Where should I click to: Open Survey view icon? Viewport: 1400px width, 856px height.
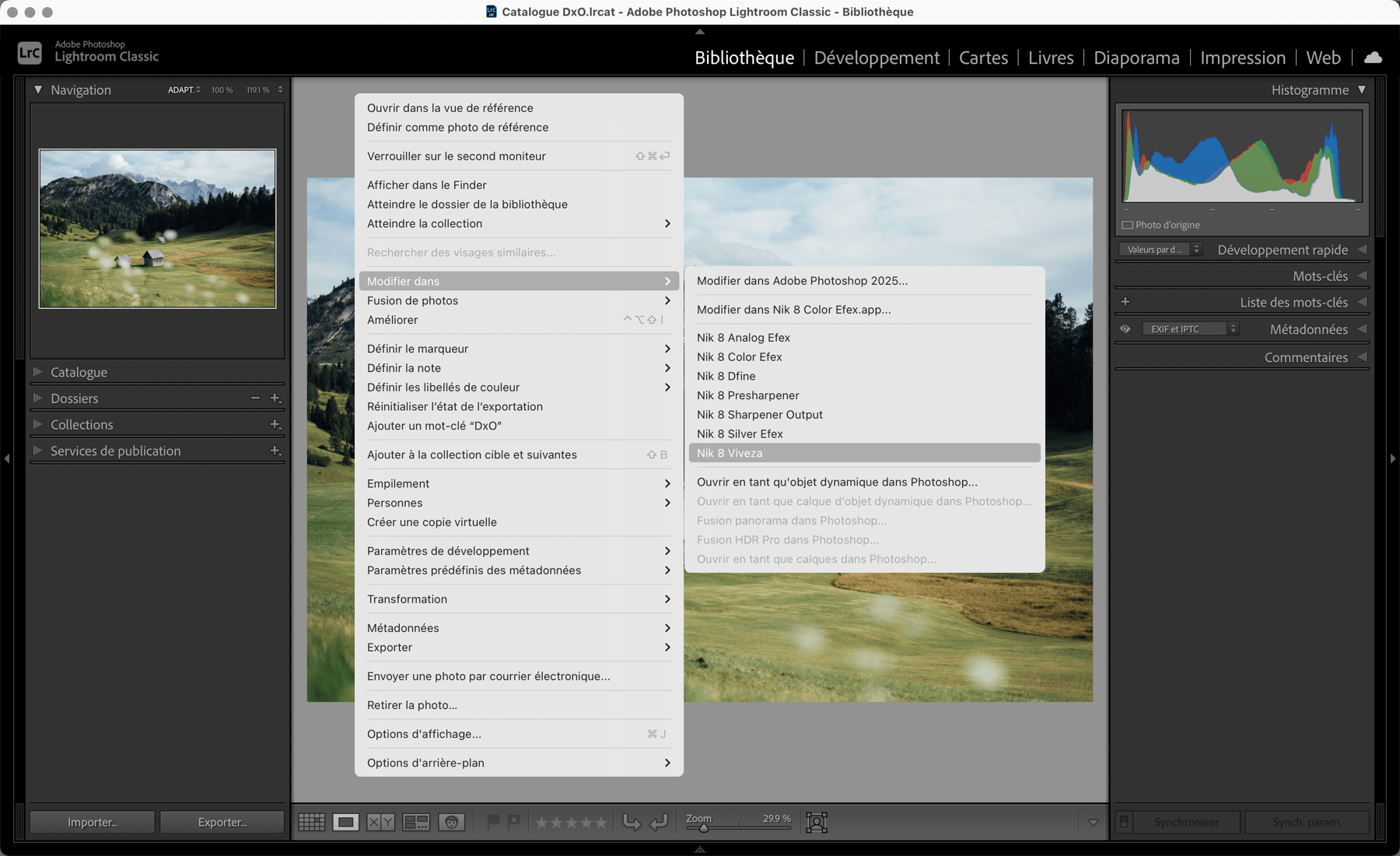pos(416,822)
